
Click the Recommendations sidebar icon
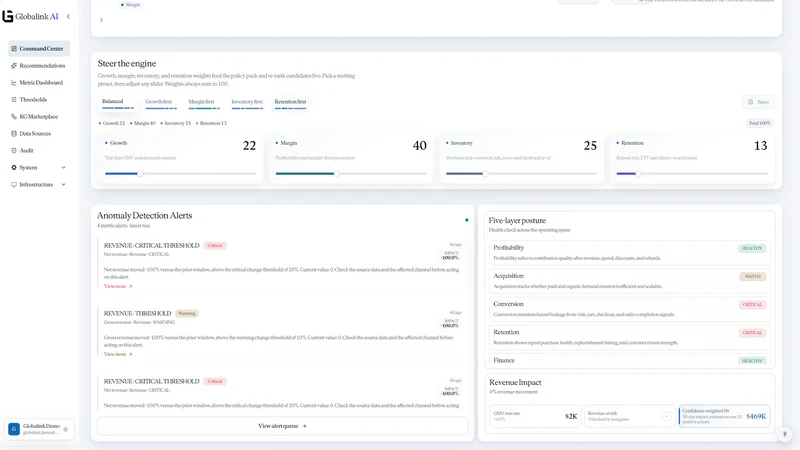14,65
